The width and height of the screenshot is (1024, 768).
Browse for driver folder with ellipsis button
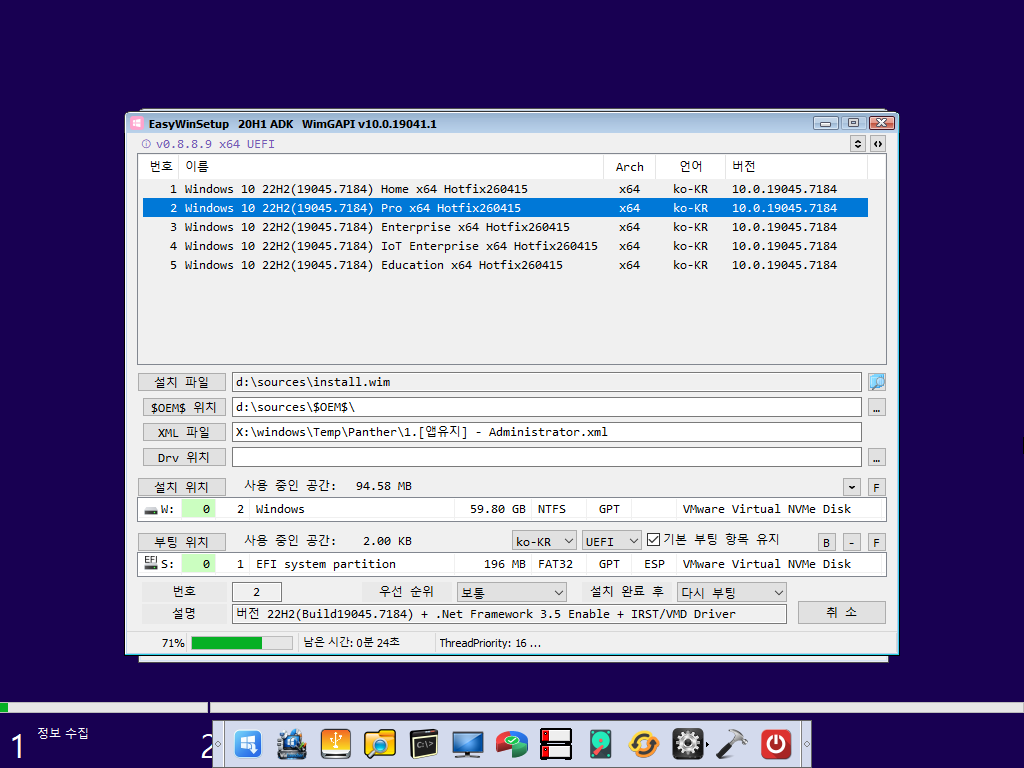[x=876, y=458]
